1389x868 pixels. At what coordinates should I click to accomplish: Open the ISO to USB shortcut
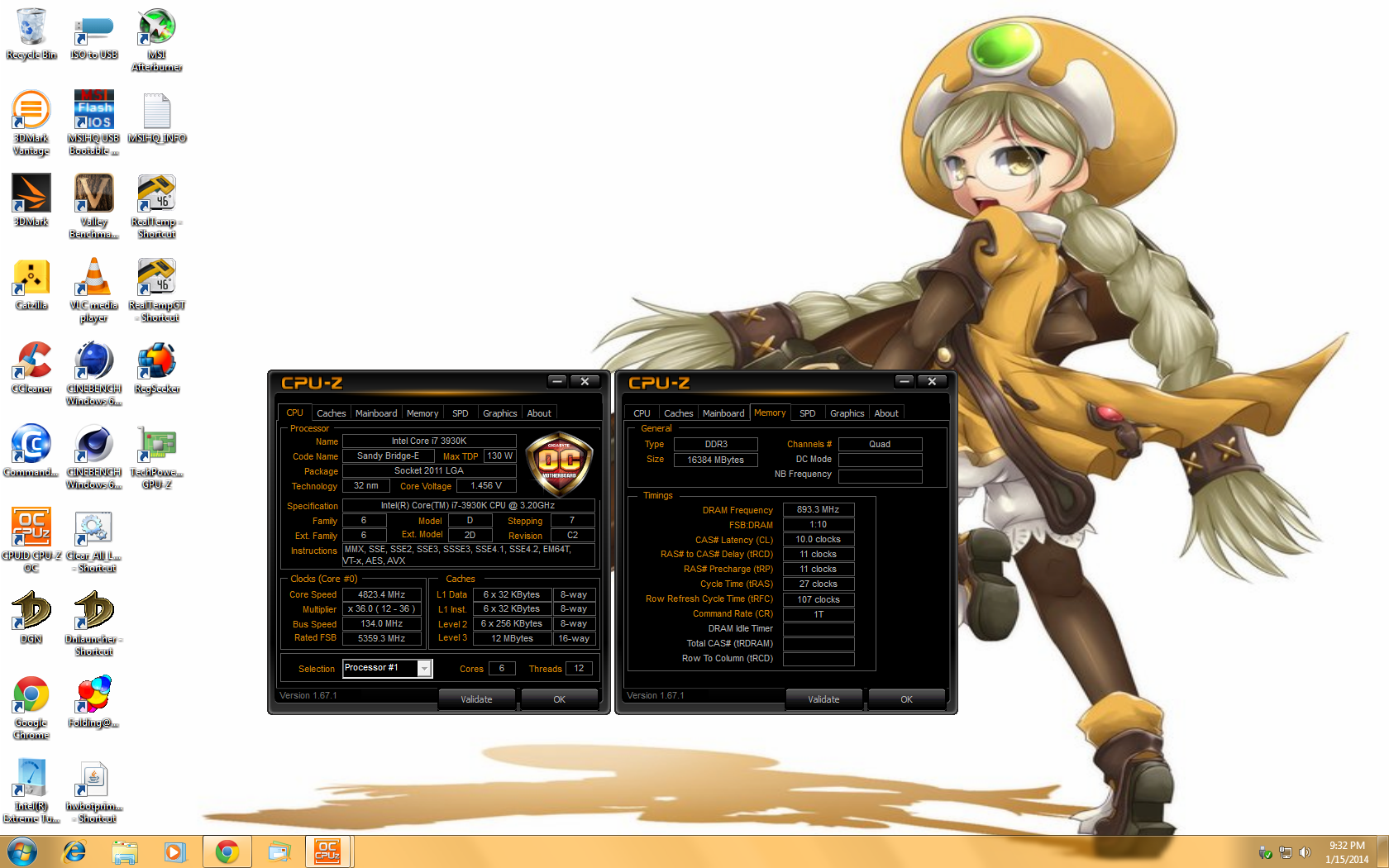(94, 34)
